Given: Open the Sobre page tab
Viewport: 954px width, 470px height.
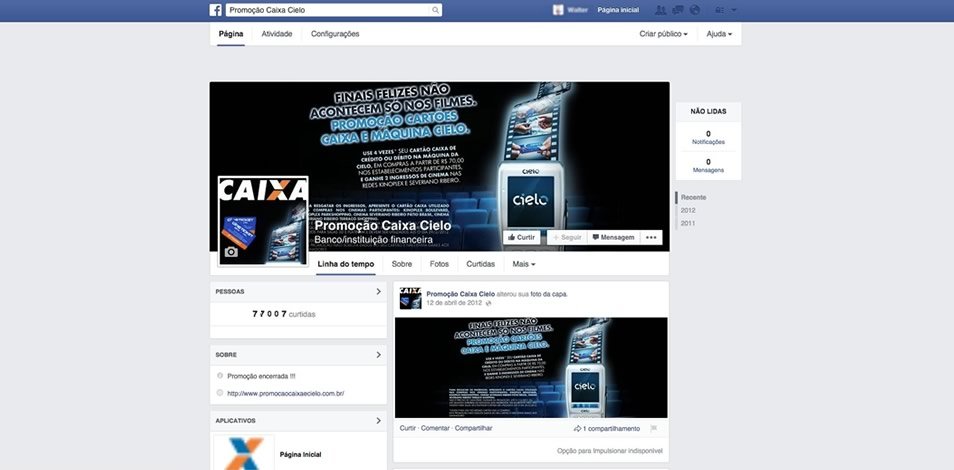Looking at the screenshot, I should pyautogui.click(x=402, y=264).
